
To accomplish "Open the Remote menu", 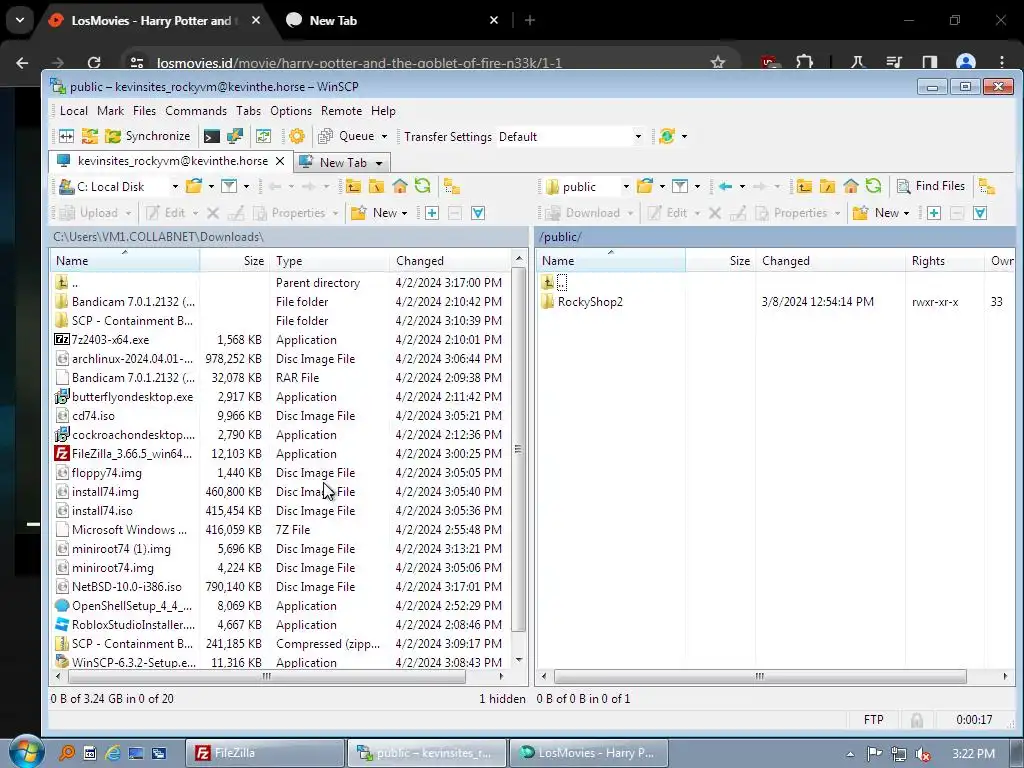I will [x=341, y=111].
